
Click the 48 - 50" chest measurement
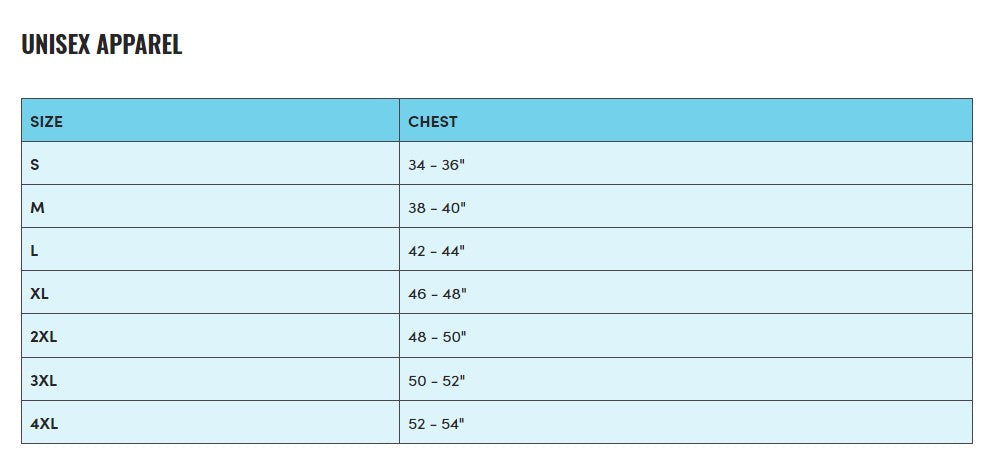437,337
